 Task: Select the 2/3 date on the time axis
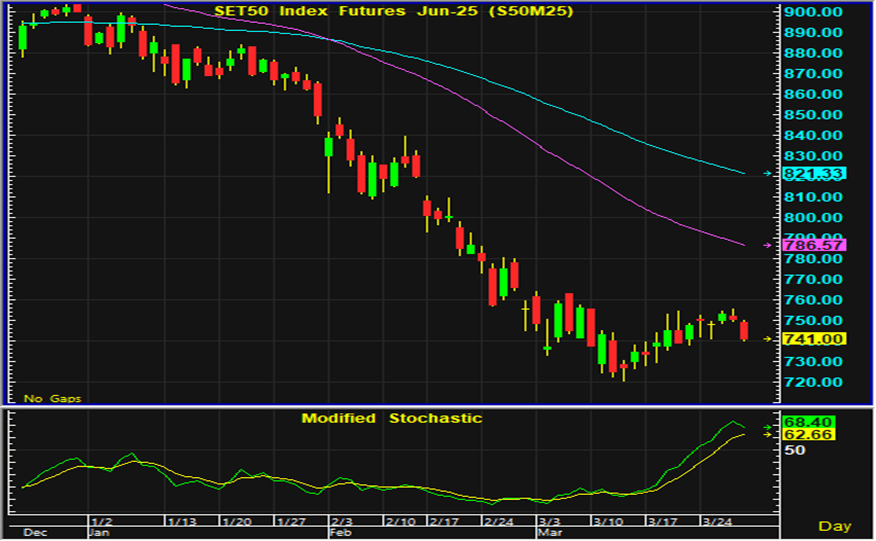(341, 522)
